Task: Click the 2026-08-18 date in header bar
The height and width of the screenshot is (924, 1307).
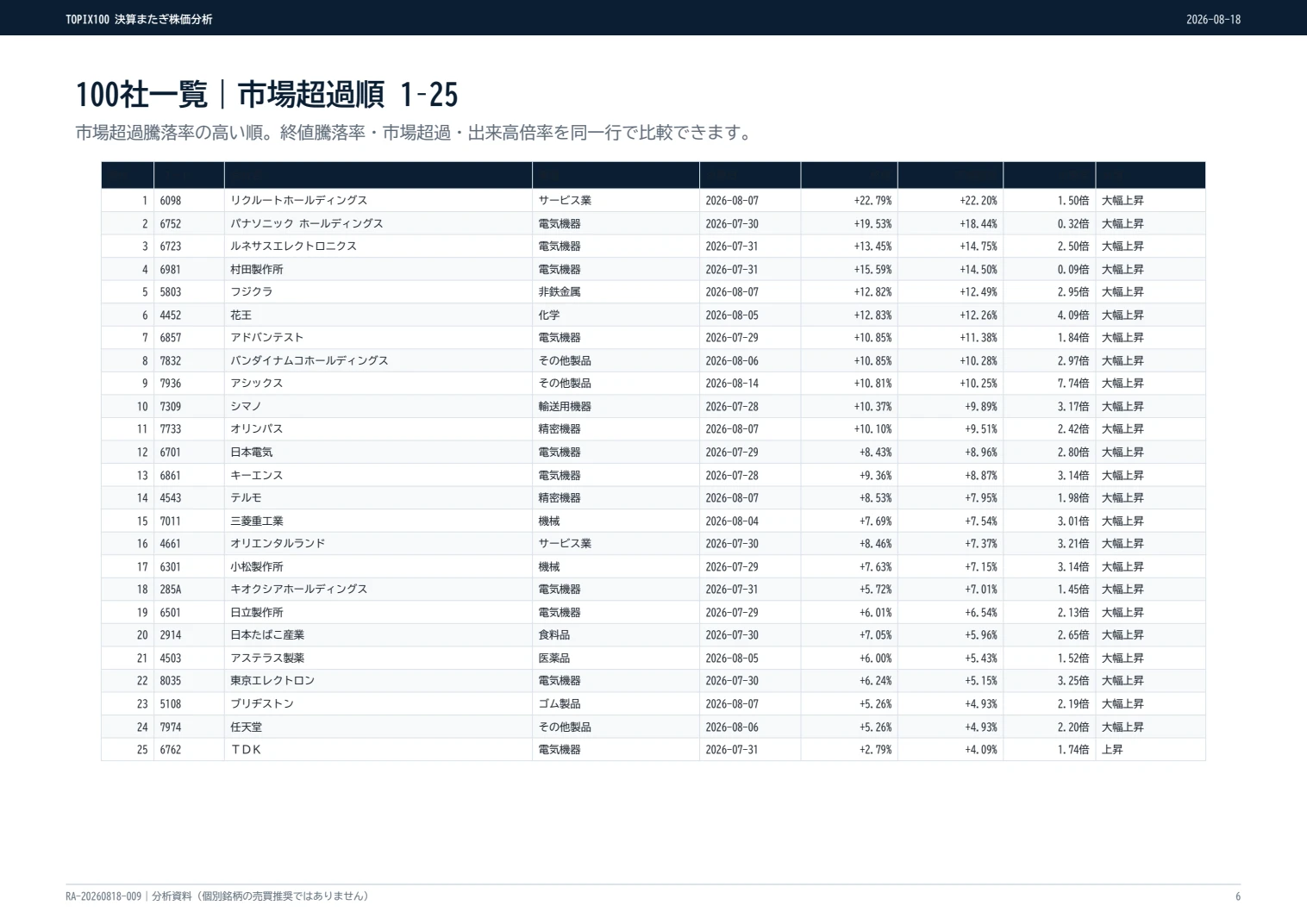Action: pos(1213,19)
